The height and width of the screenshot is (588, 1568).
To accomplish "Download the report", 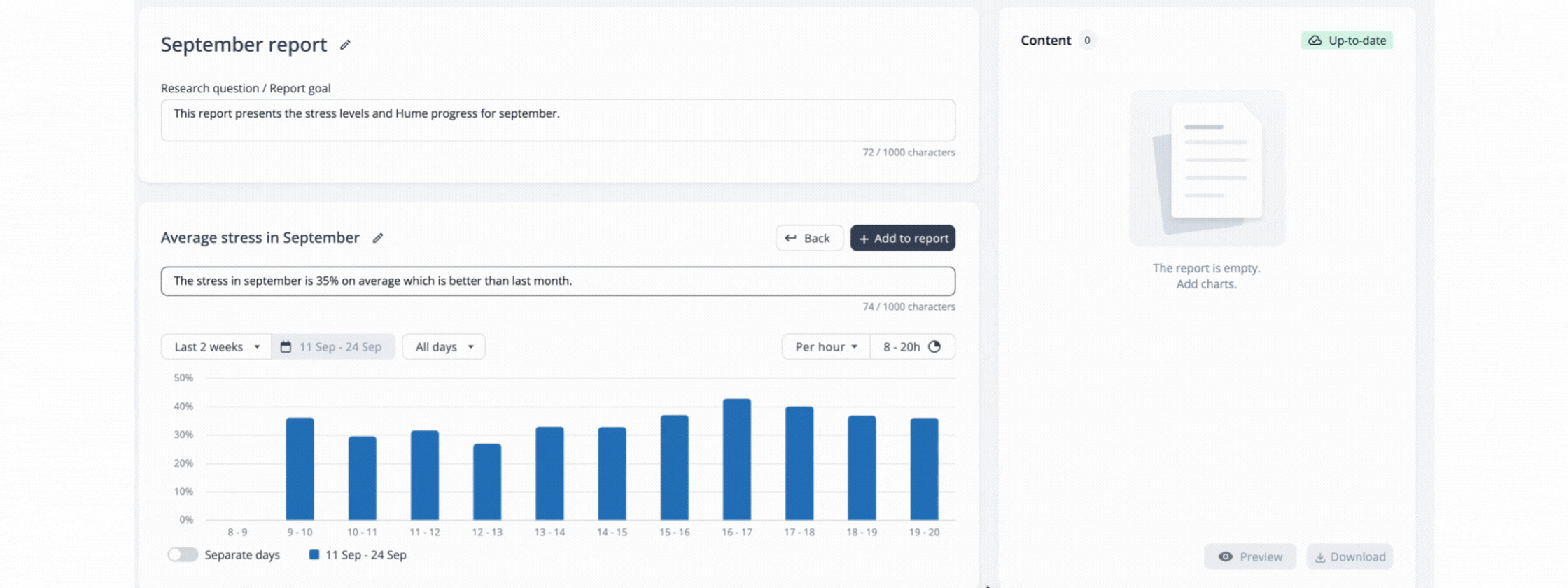I will click(x=1350, y=557).
